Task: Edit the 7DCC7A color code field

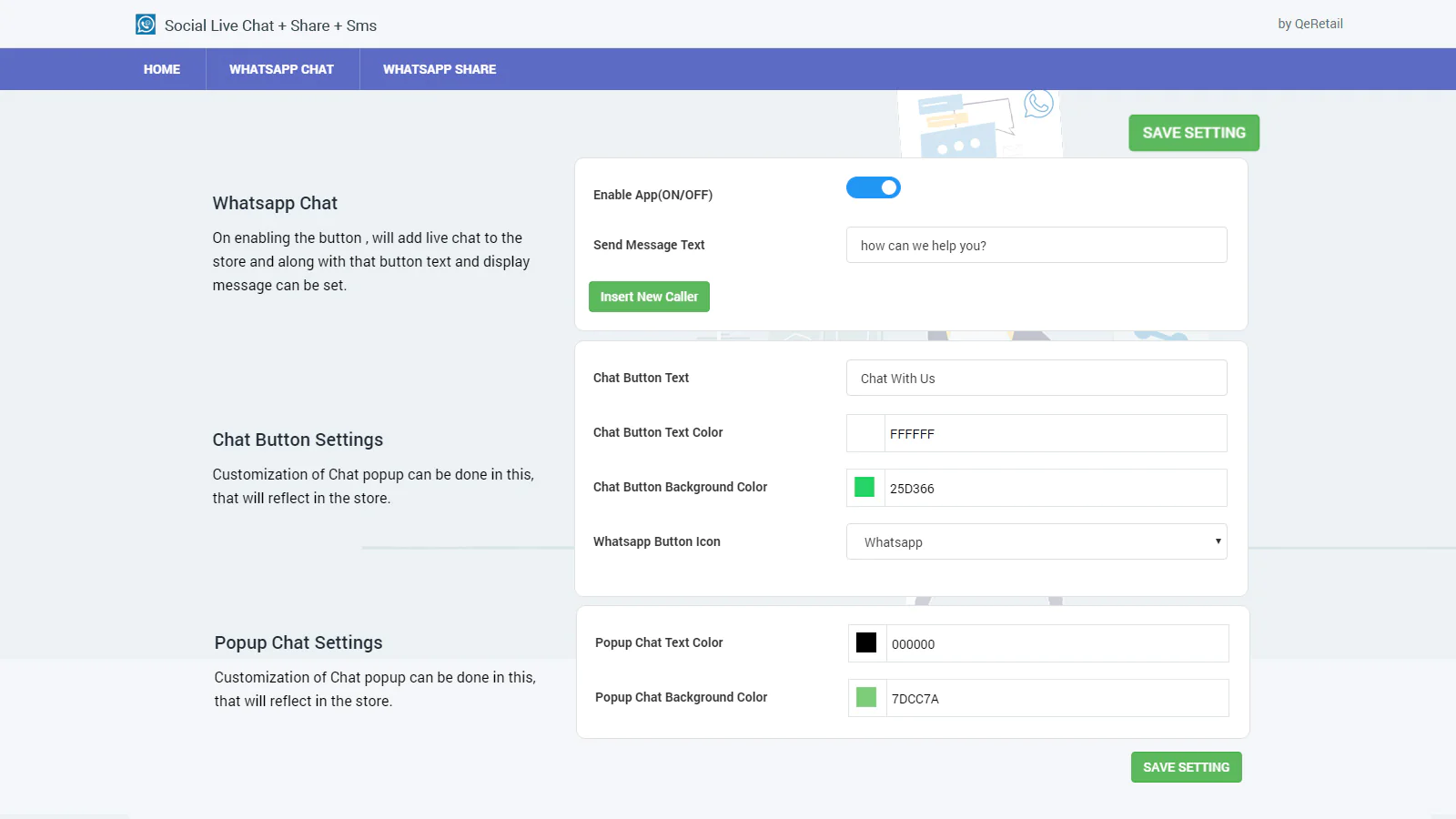Action: [1057, 698]
